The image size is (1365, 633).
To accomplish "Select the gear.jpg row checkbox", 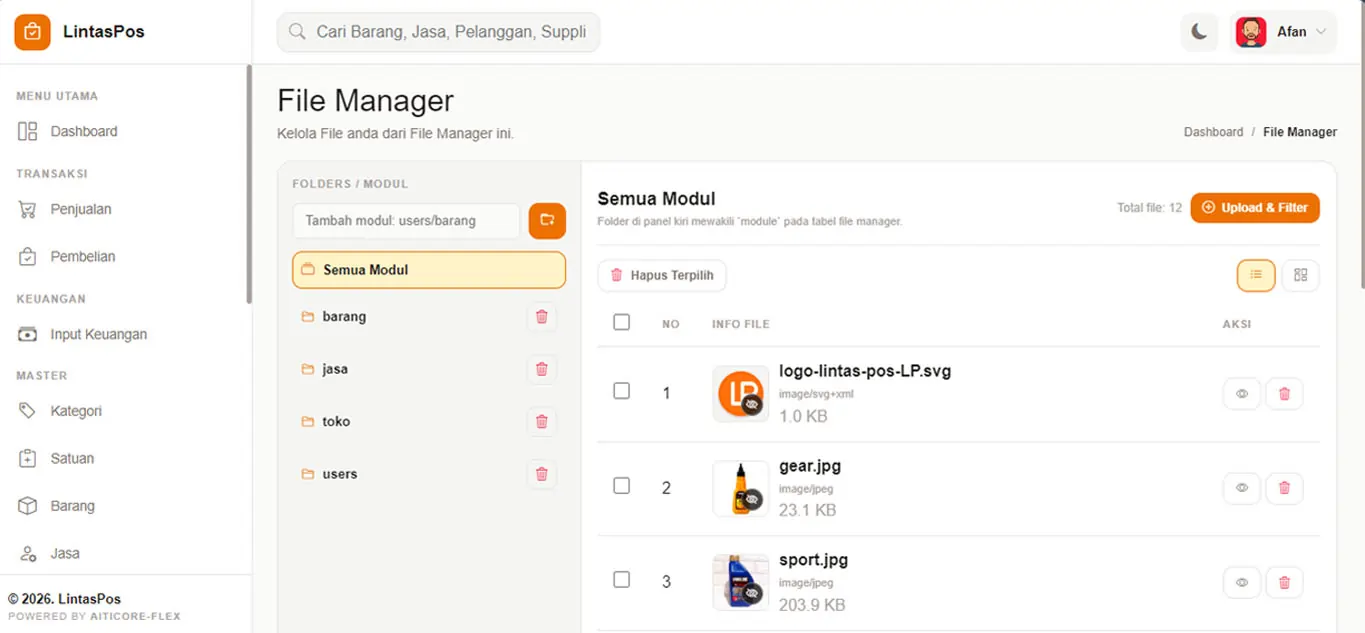I will [x=621, y=486].
